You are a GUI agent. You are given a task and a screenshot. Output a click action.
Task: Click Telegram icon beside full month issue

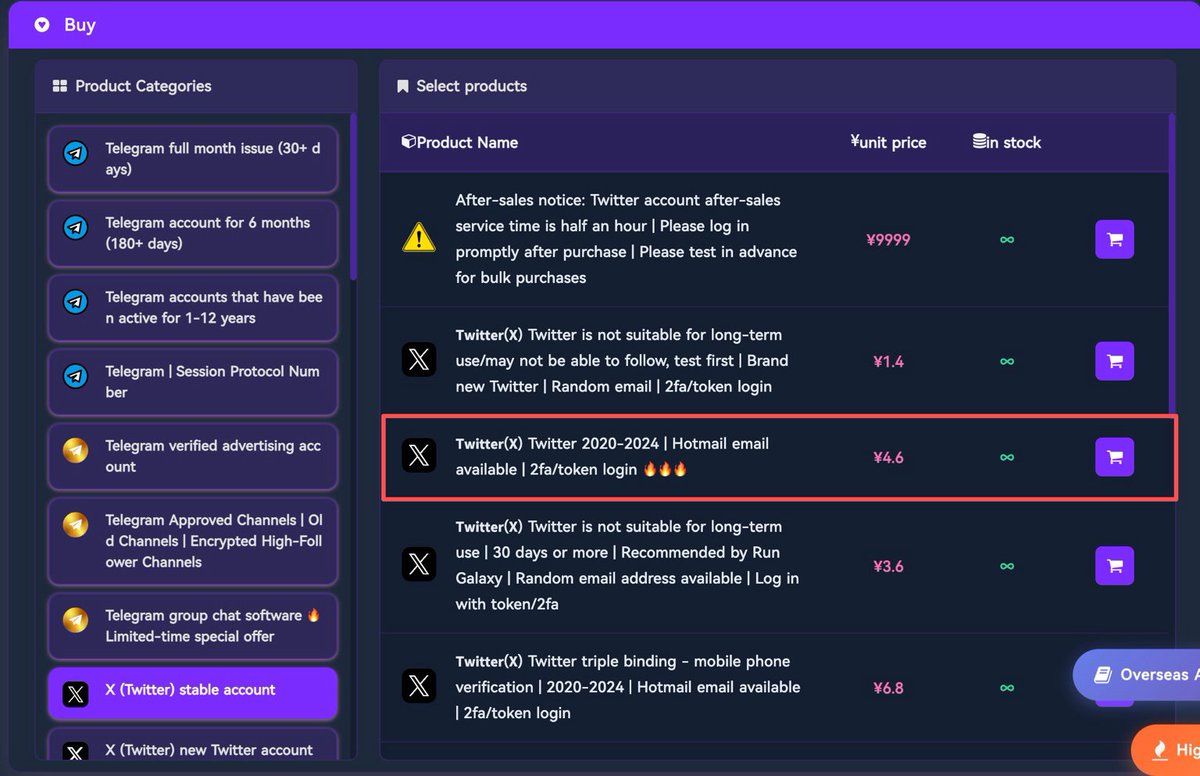click(75, 154)
